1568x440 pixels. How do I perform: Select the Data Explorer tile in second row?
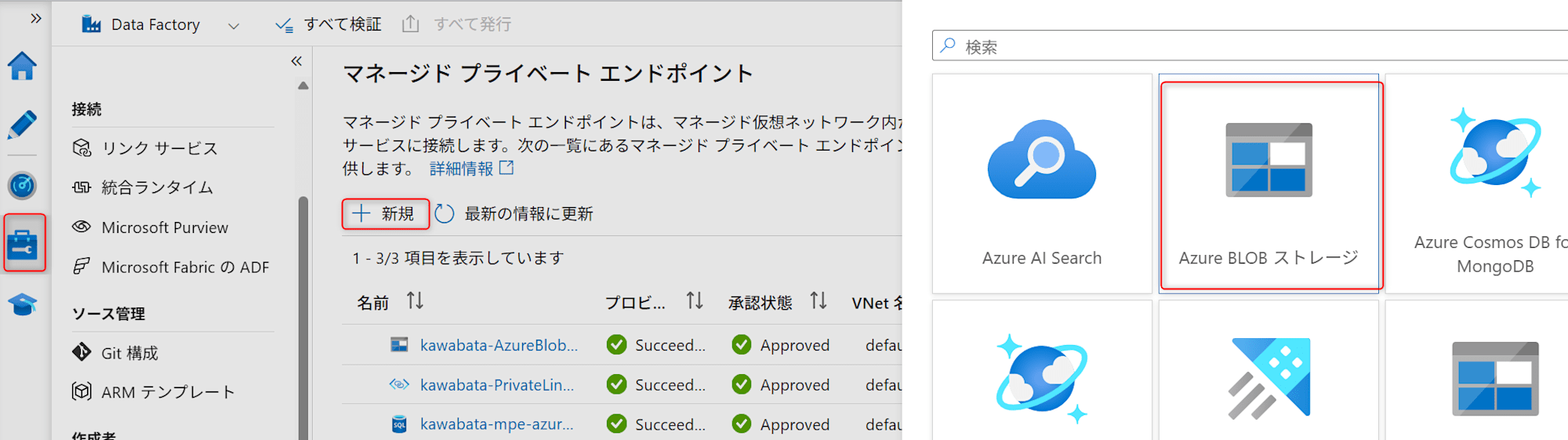tap(1269, 370)
